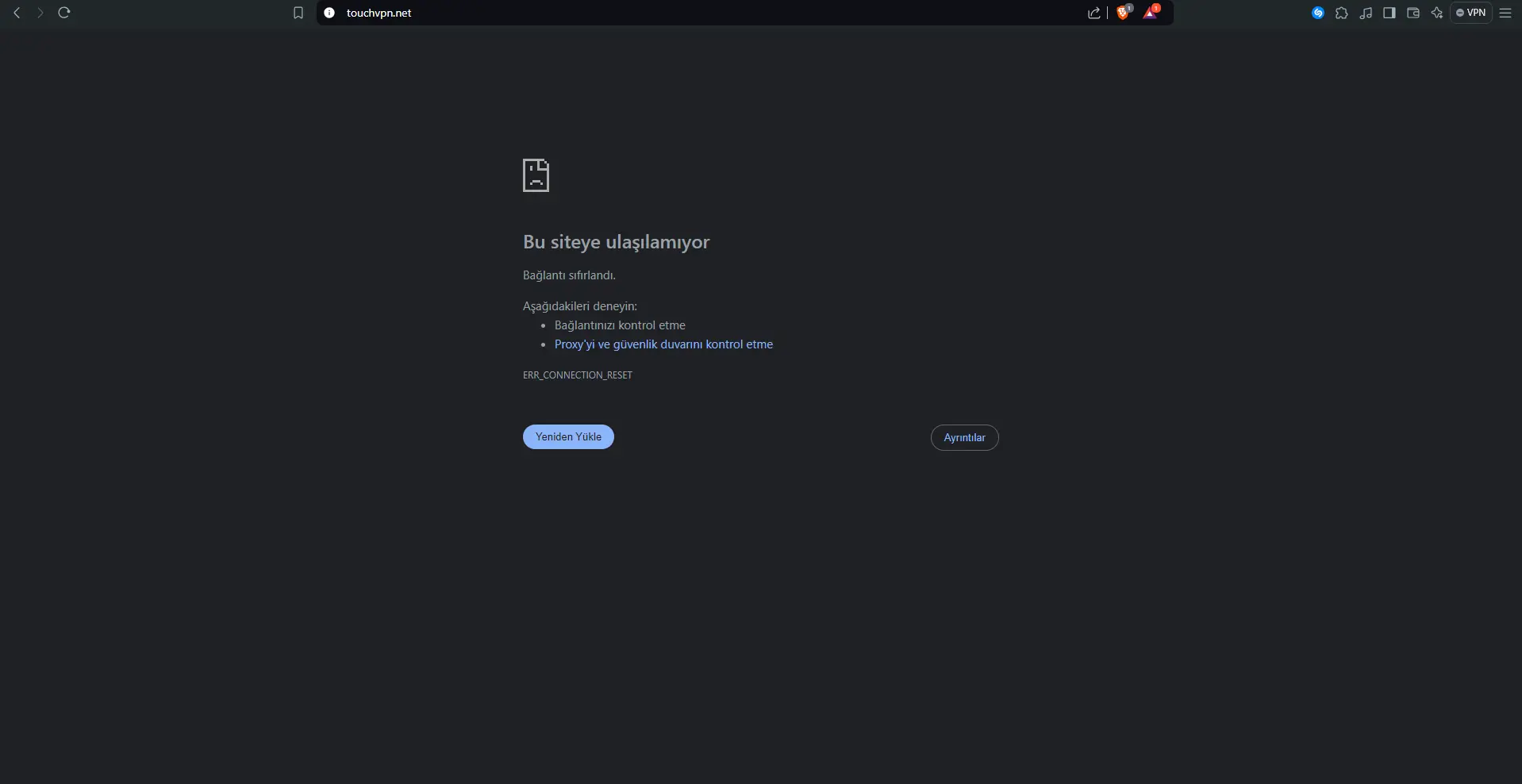Click the 'Bağlantı sıfırlandı.' message
1522x784 pixels.
coord(569,275)
